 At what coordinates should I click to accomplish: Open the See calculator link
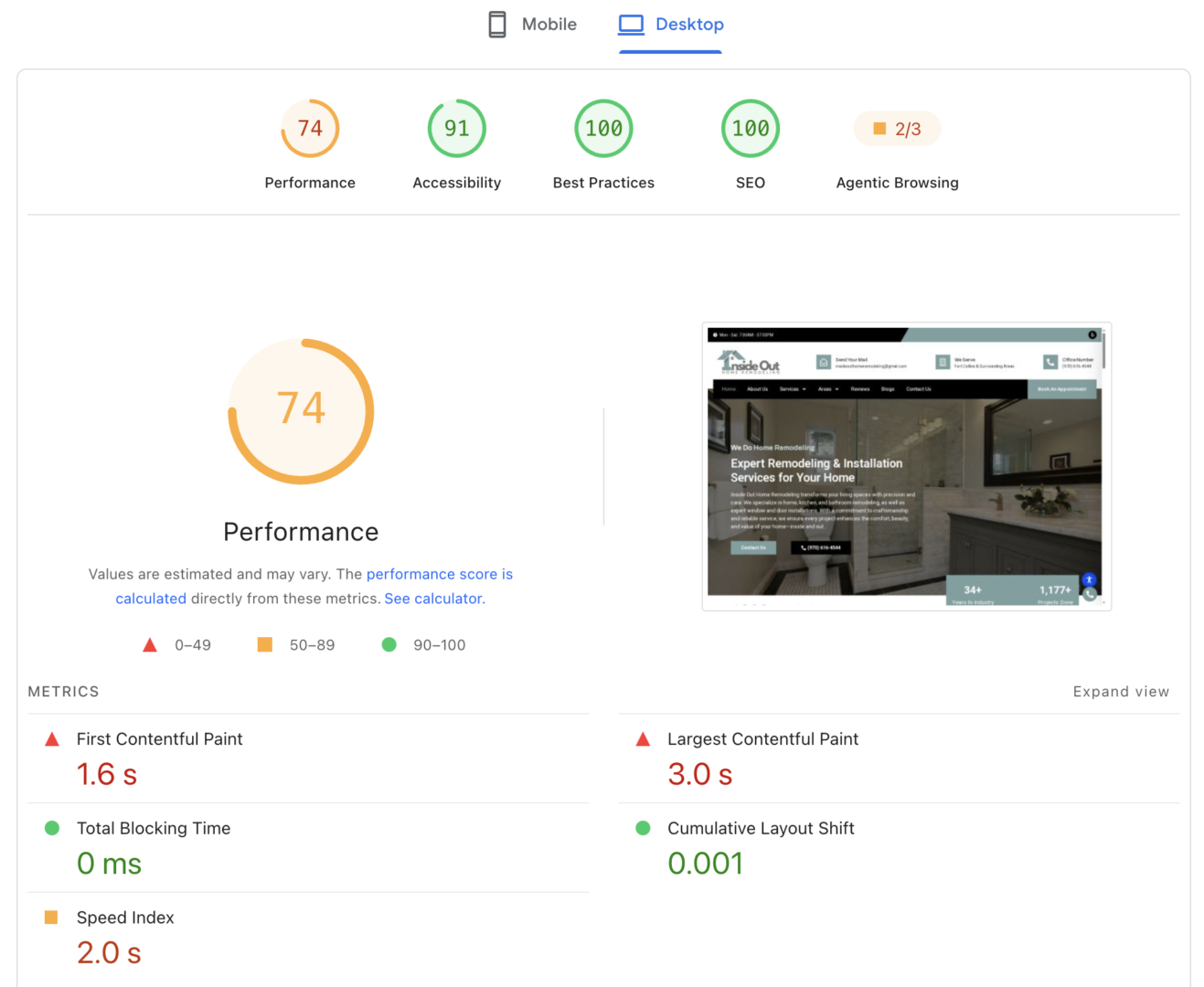tap(433, 599)
